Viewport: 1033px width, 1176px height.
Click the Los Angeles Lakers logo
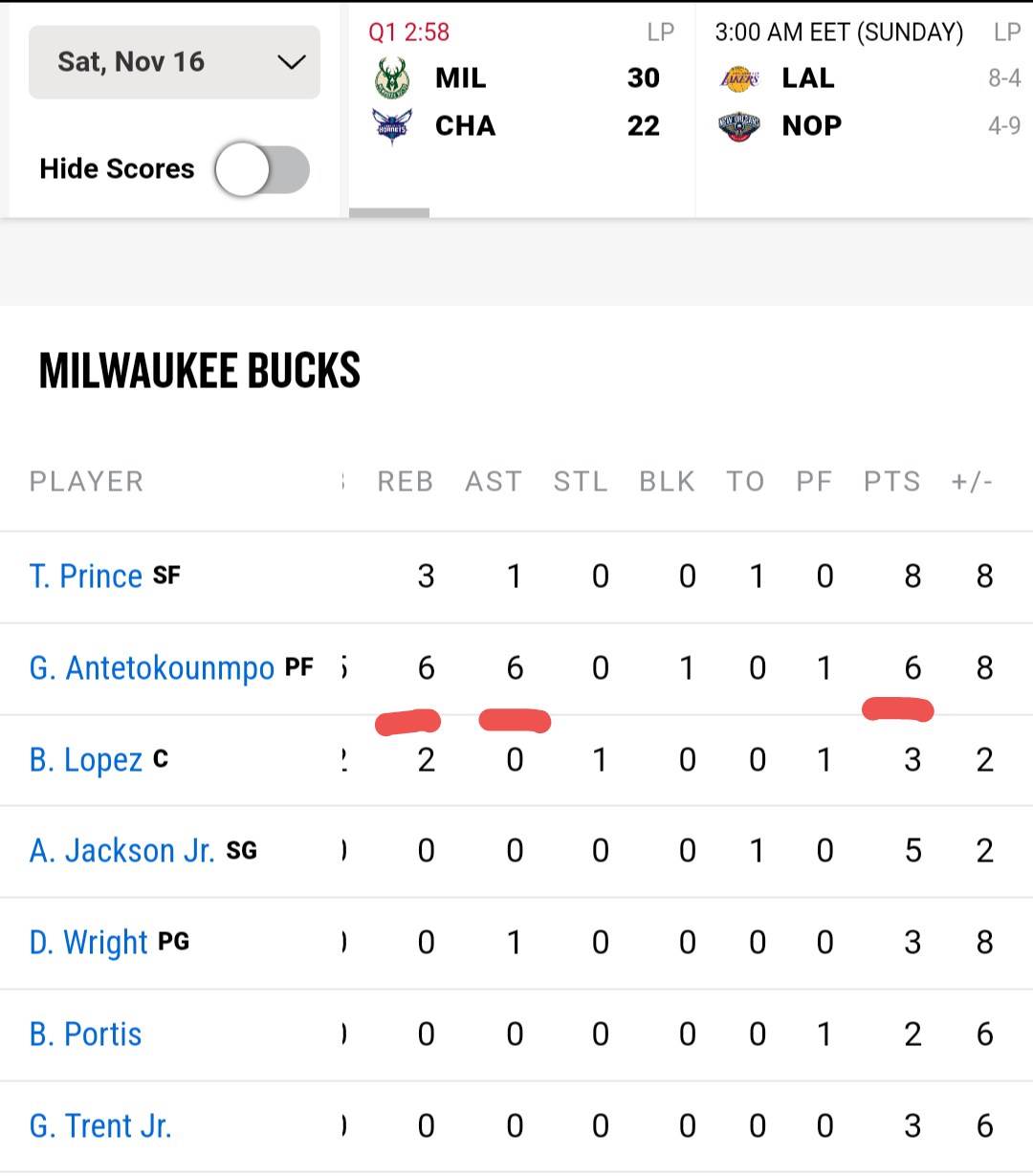739,78
